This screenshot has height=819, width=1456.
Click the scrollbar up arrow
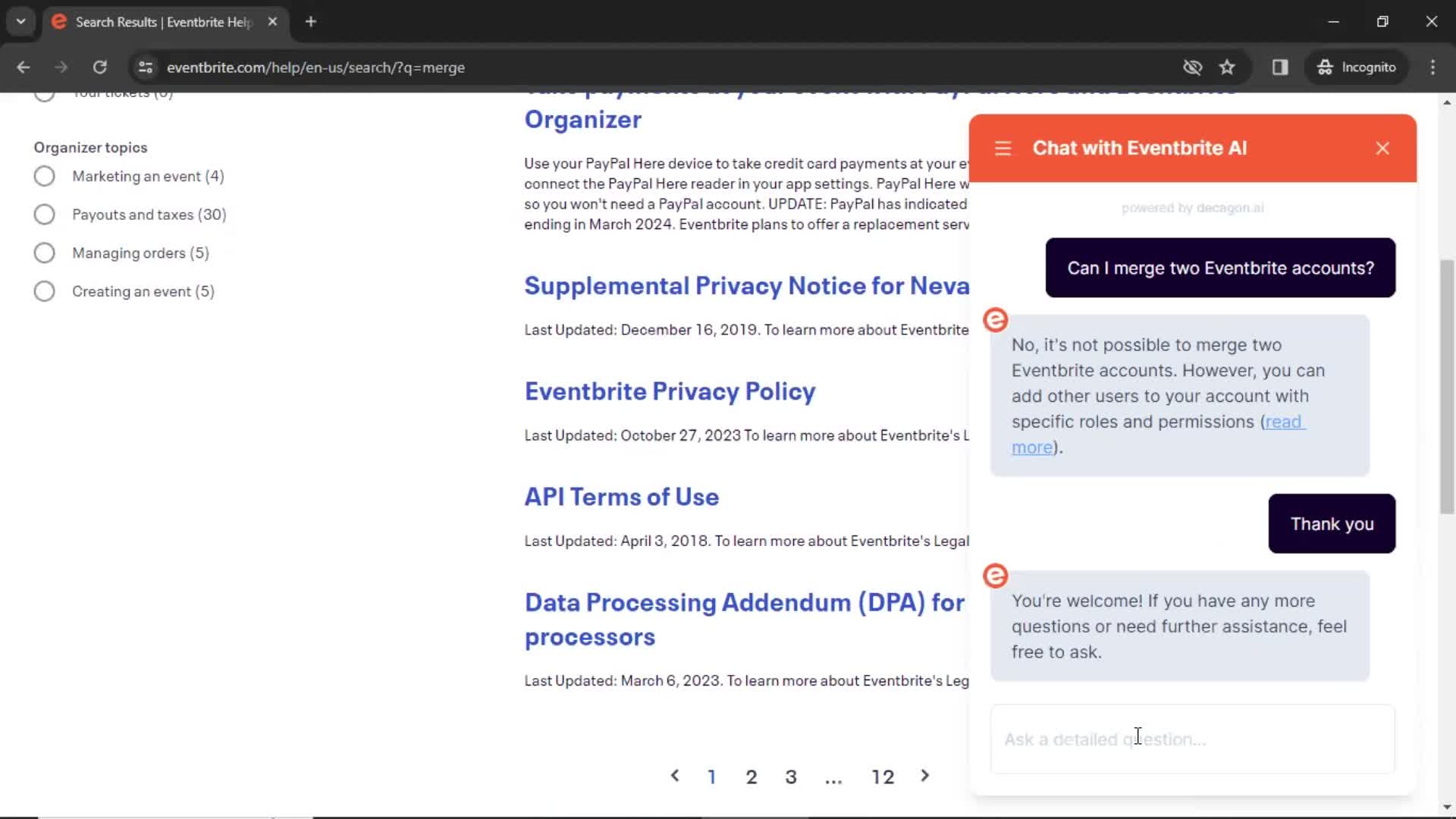1447,102
